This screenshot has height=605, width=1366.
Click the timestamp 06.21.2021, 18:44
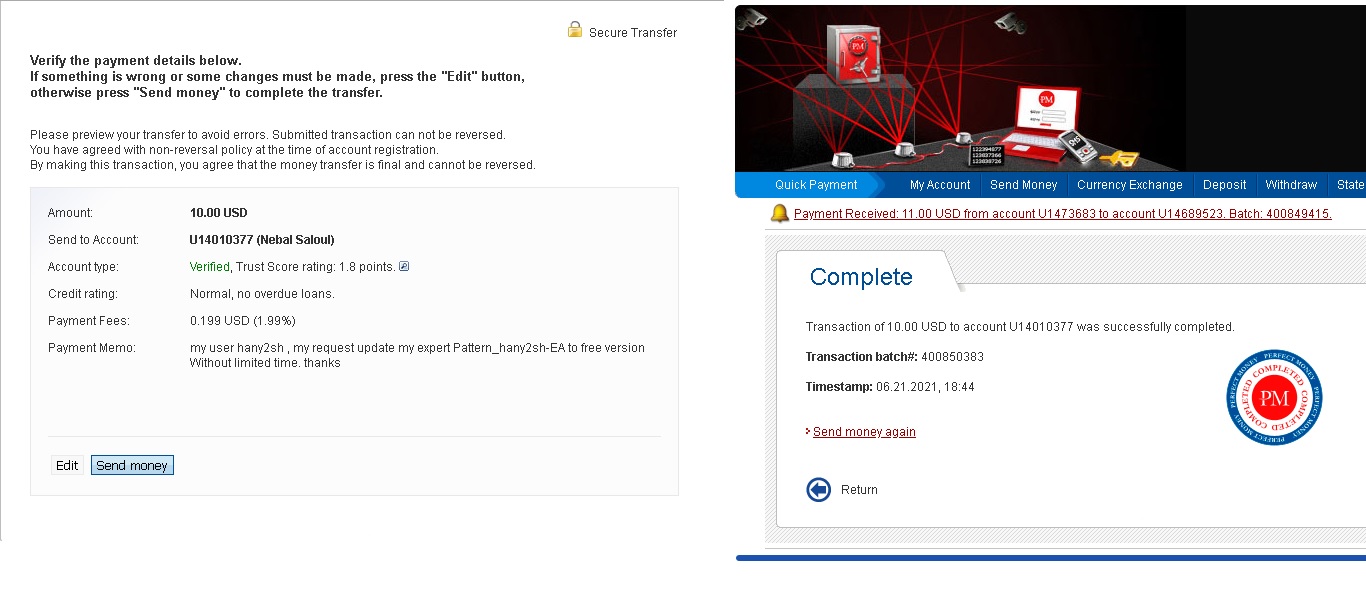(x=925, y=387)
